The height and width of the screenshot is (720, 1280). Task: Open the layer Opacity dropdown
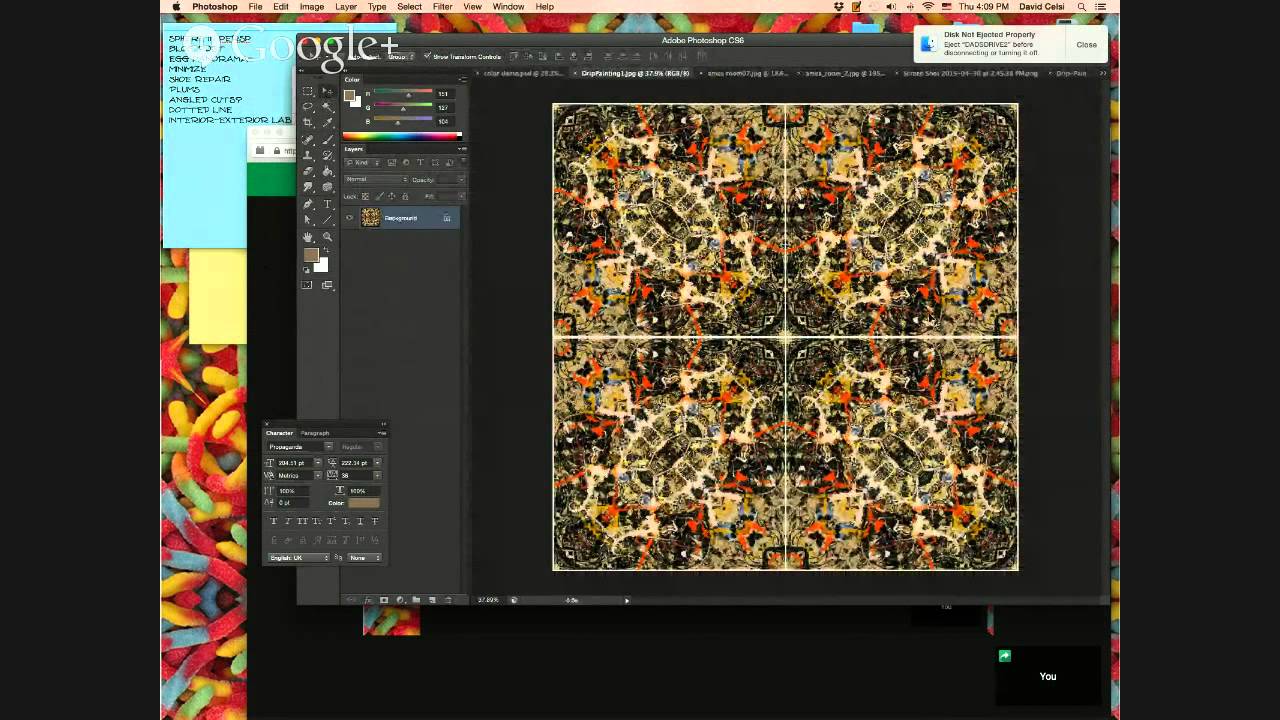(x=461, y=179)
